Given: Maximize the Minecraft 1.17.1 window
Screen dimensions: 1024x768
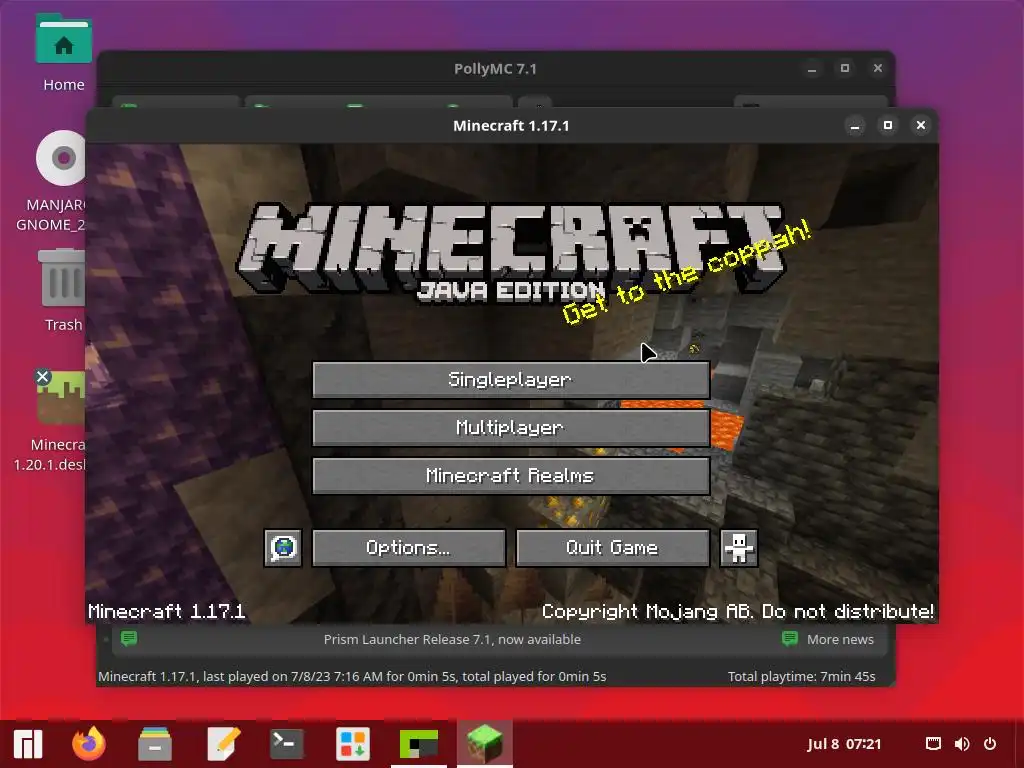Looking at the screenshot, I should [x=888, y=125].
